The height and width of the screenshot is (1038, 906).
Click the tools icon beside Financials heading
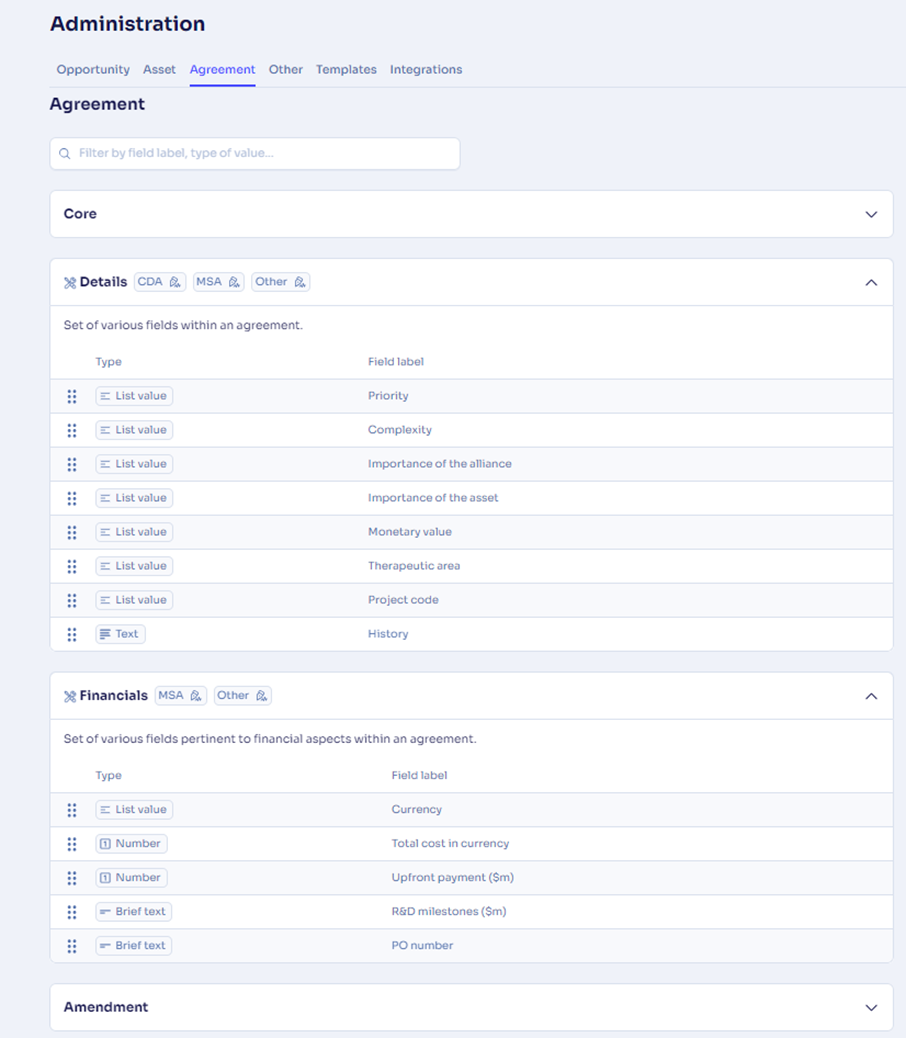point(69,696)
